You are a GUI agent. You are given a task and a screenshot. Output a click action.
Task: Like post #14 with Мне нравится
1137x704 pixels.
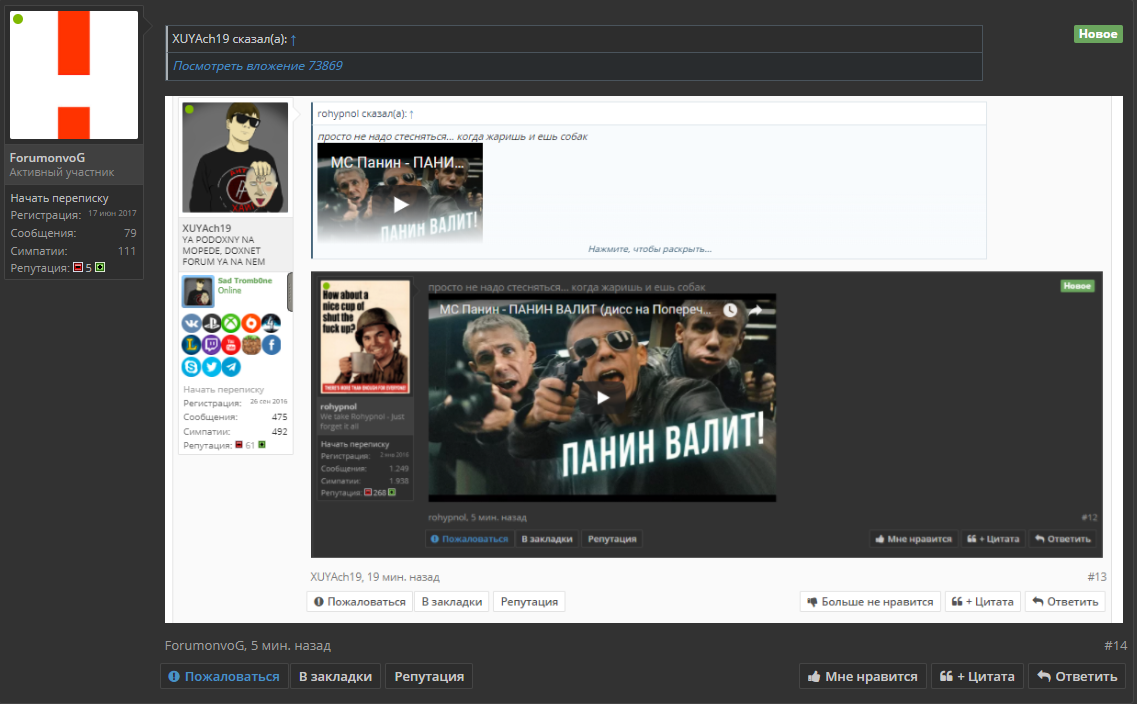coord(863,676)
